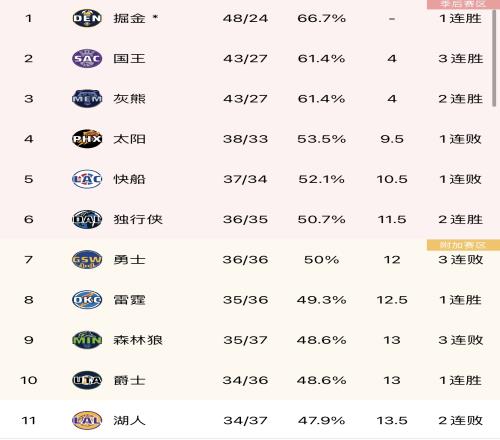The width and height of the screenshot is (500, 440).
Task: Open the 掘金 team name link
Action: 129,18
